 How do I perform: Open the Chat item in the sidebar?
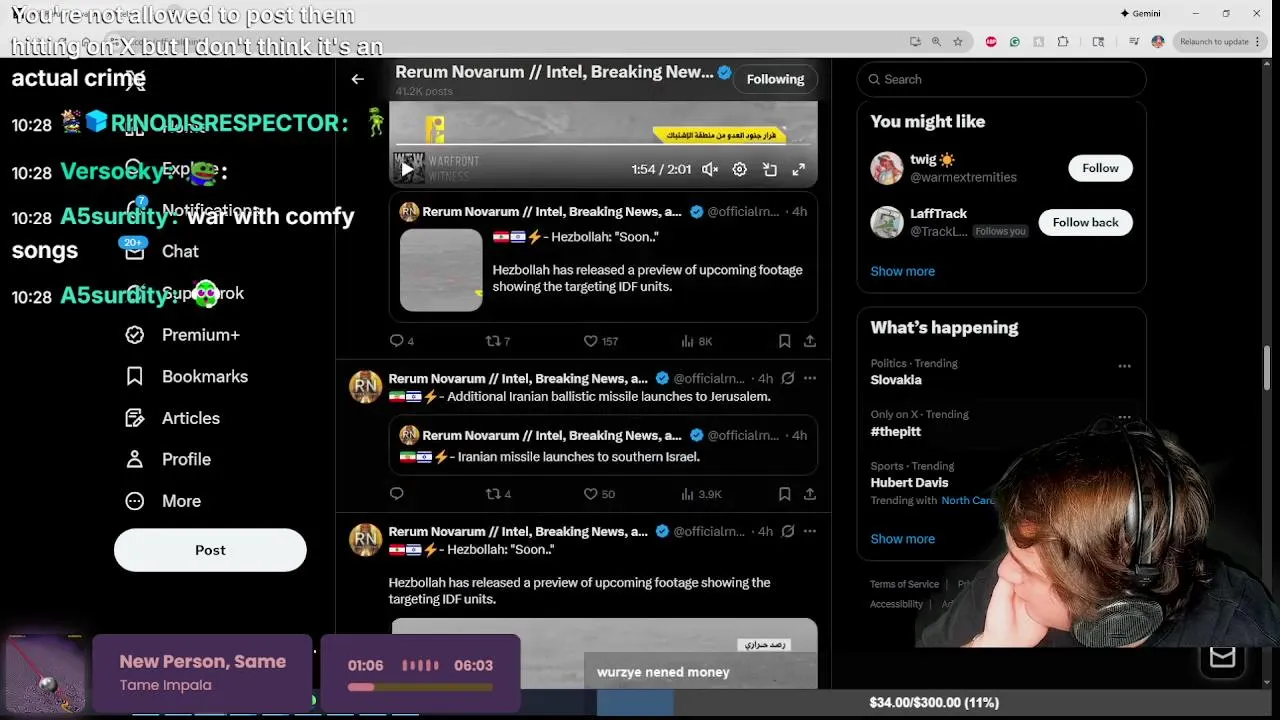click(161, 251)
